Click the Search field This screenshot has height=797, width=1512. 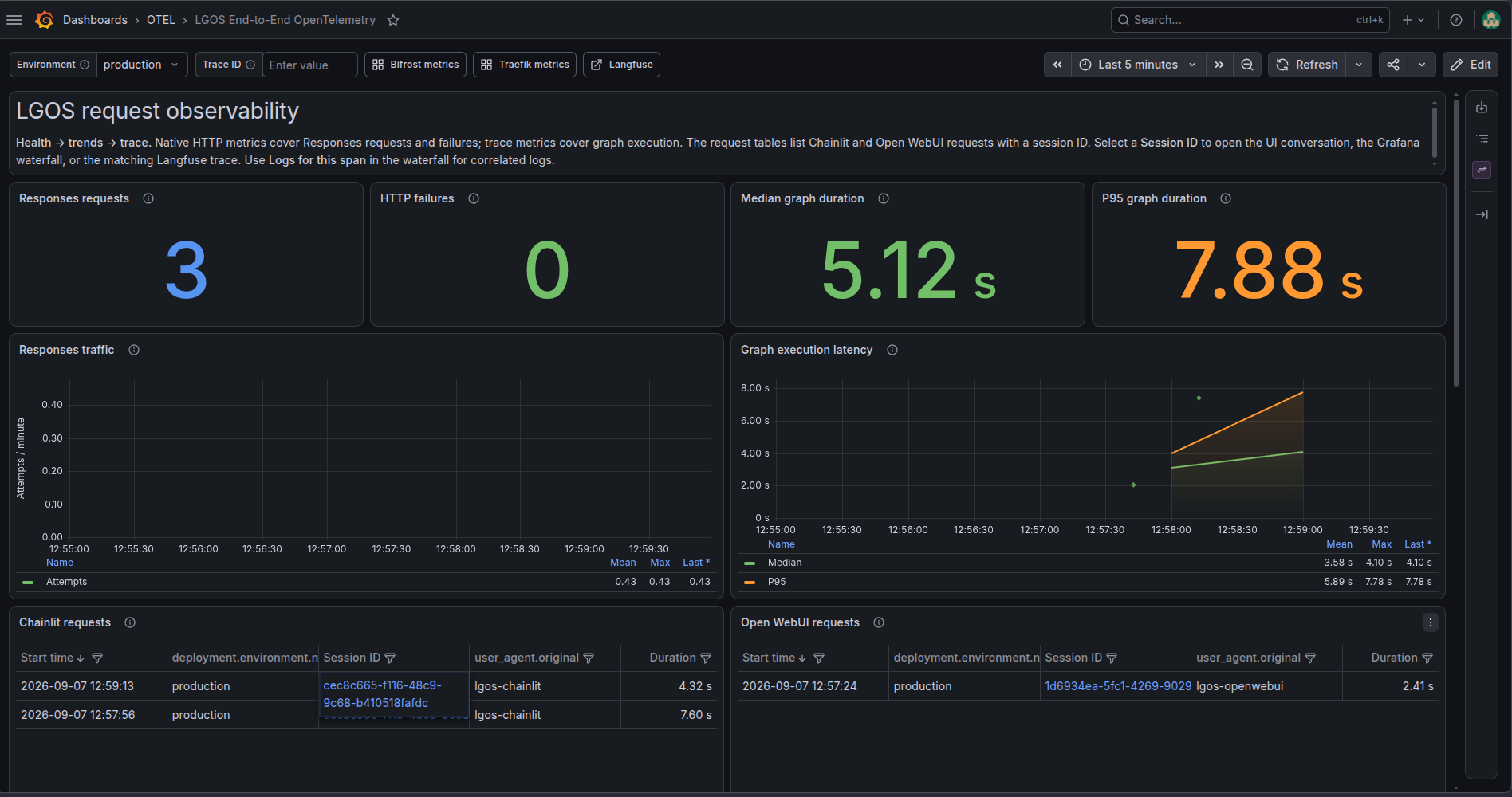1250,20
